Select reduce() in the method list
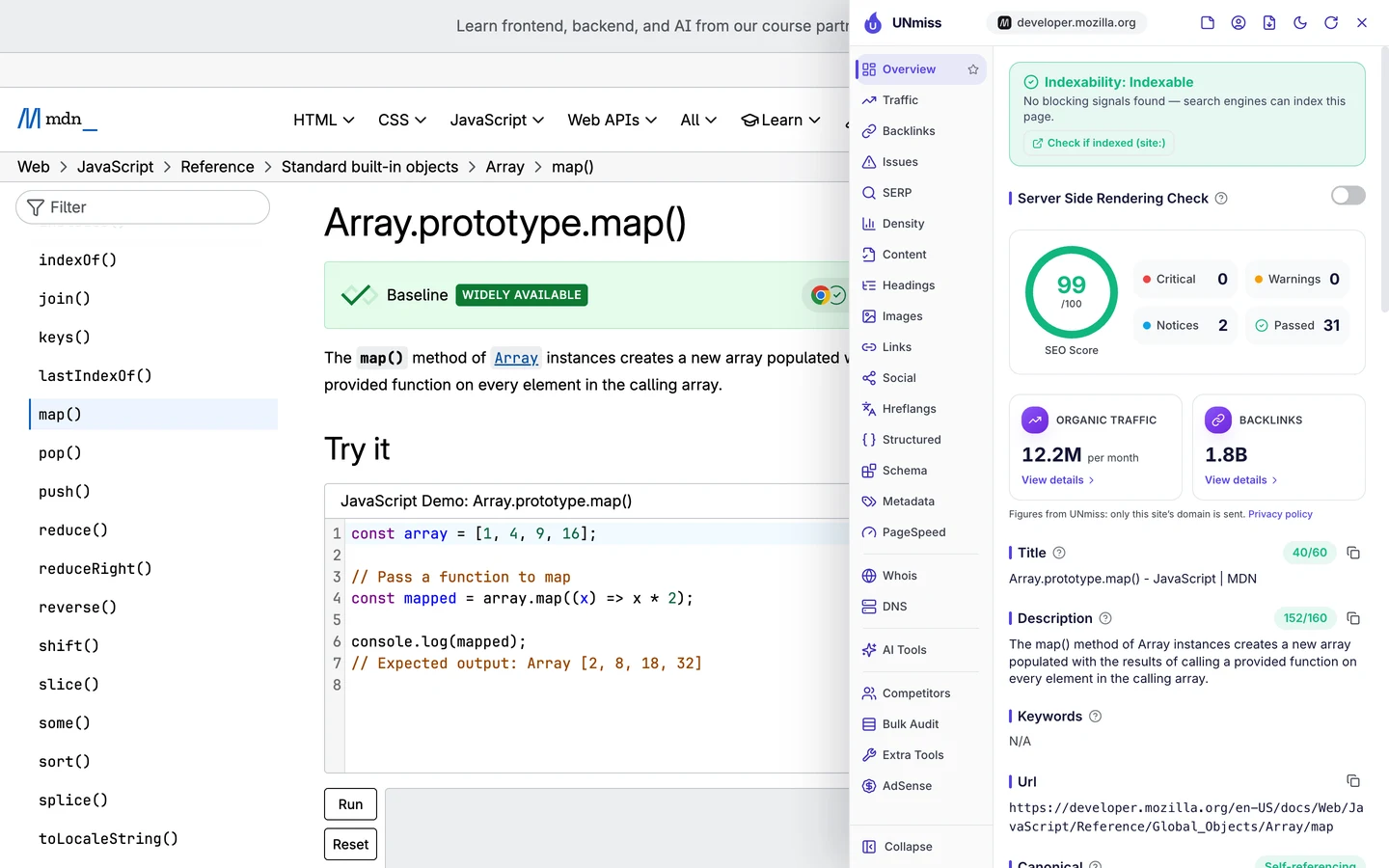 pyautogui.click(x=73, y=530)
